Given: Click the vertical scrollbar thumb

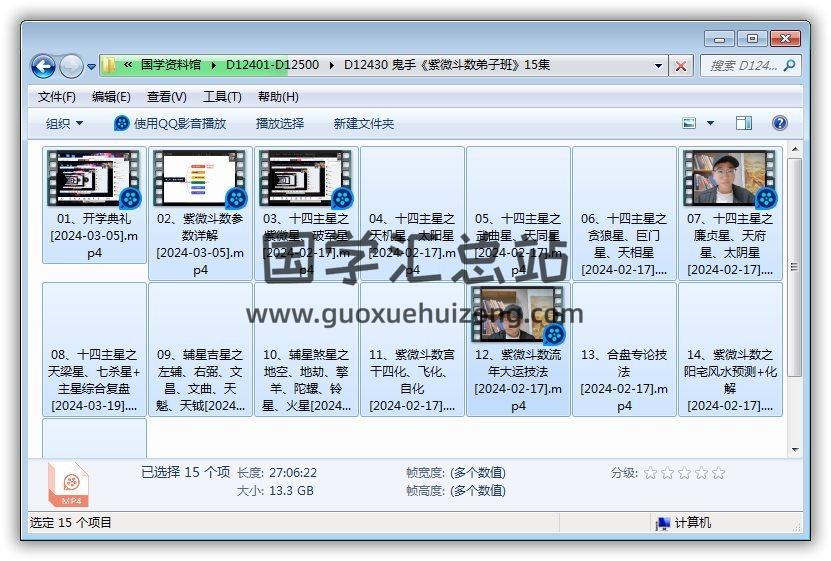Looking at the screenshot, I should click(795, 267).
